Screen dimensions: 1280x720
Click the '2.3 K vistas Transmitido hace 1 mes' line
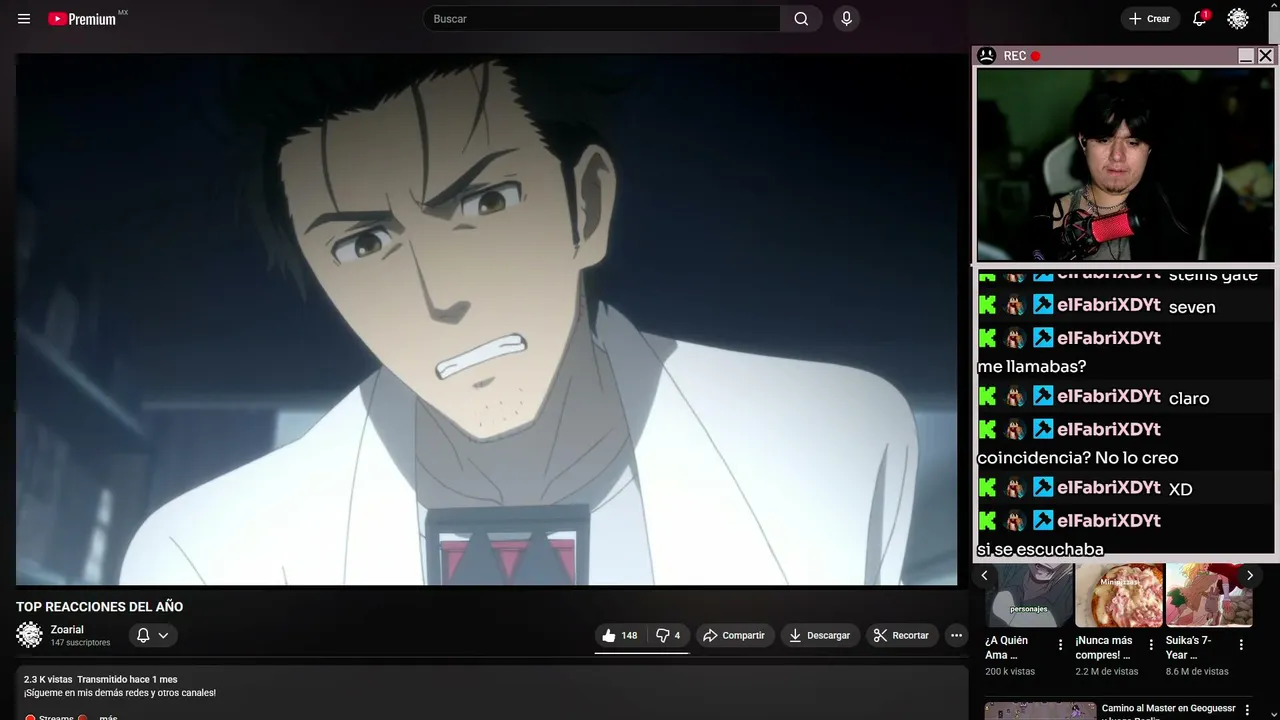(x=101, y=680)
